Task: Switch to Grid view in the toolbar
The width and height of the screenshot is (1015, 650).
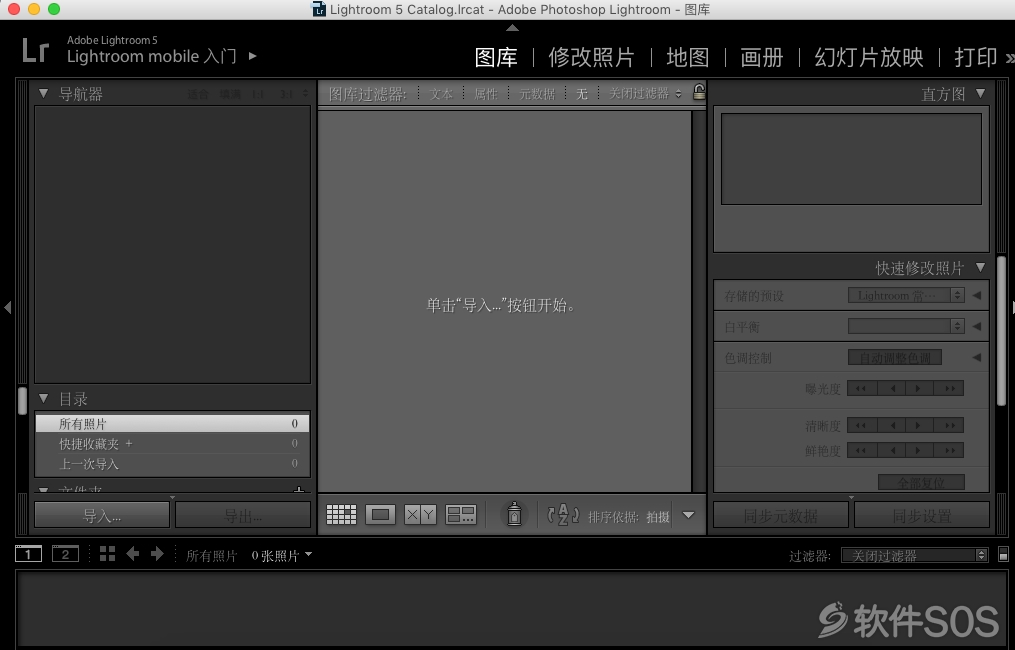Action: pos(341,515)
